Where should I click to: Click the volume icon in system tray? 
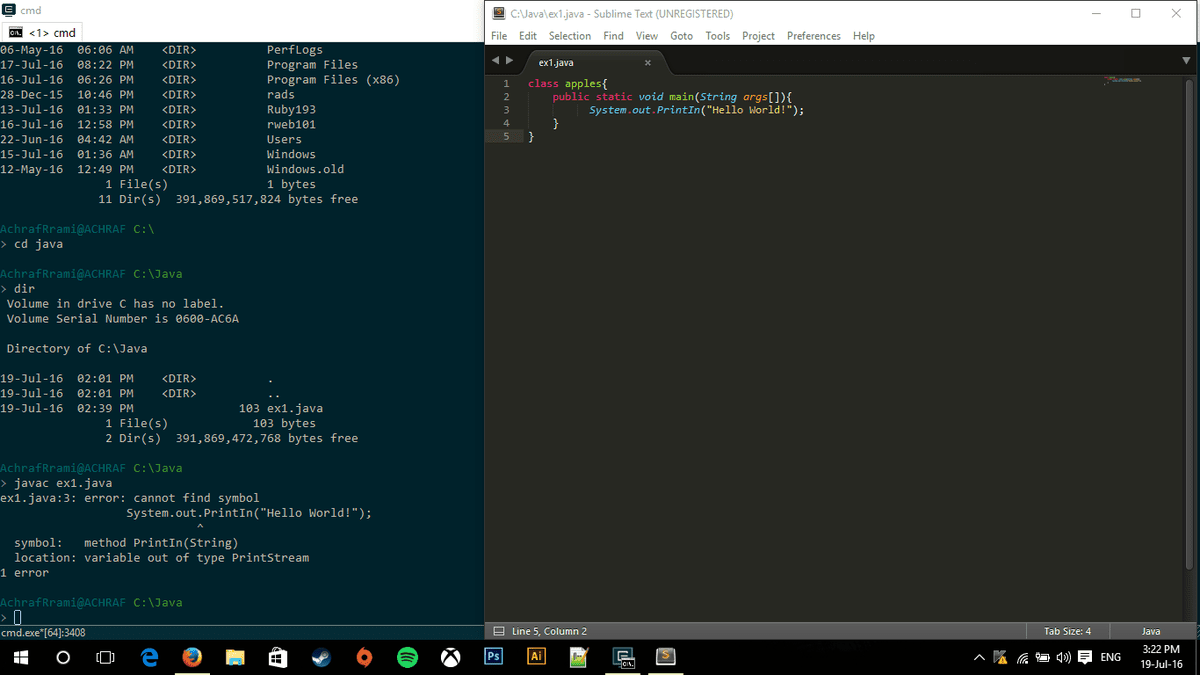1063,657
